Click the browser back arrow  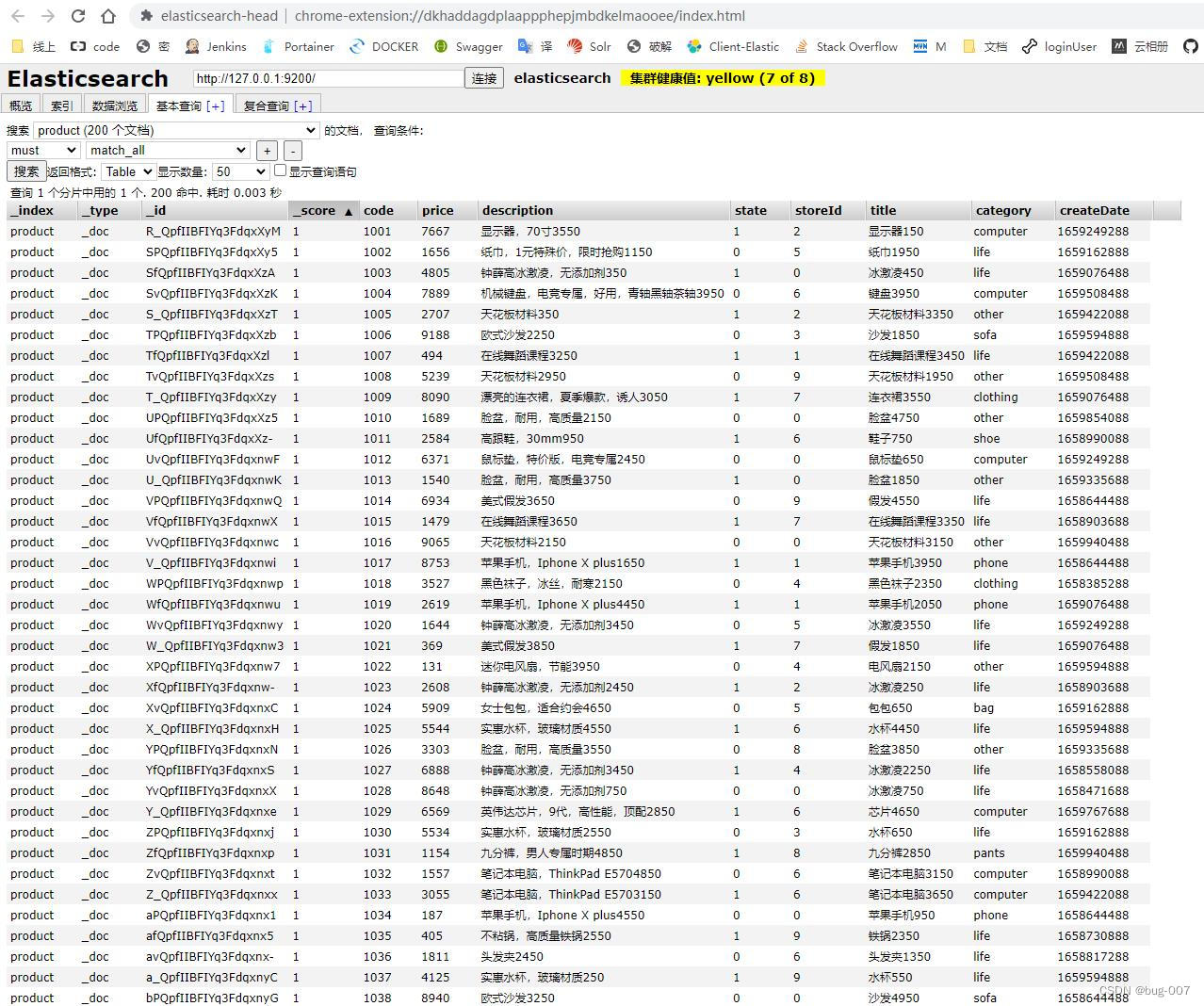[x=18, y=16]
